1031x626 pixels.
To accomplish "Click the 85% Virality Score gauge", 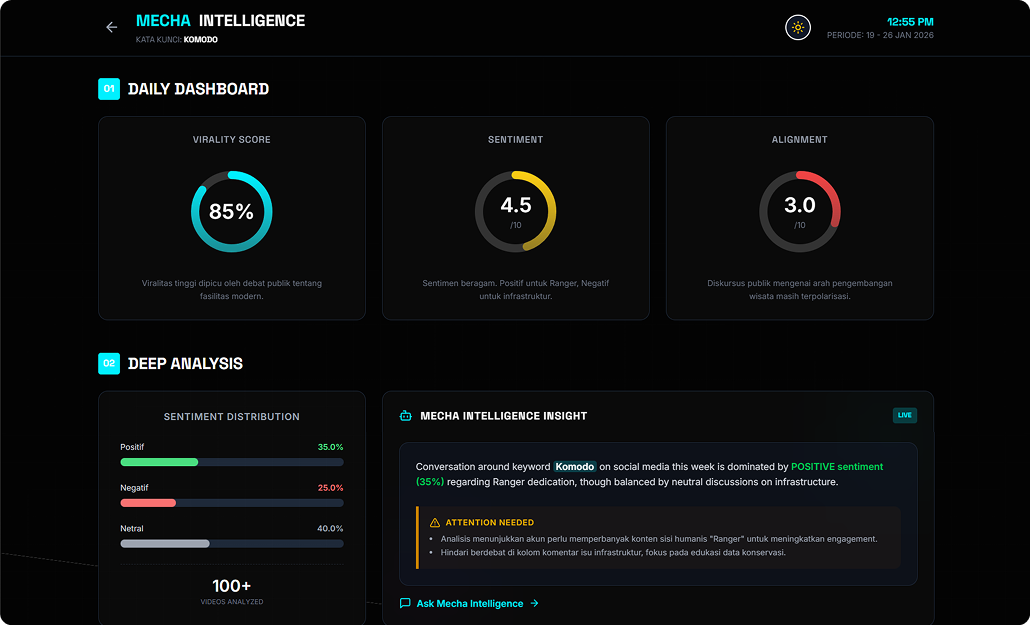I will (231, 211).
